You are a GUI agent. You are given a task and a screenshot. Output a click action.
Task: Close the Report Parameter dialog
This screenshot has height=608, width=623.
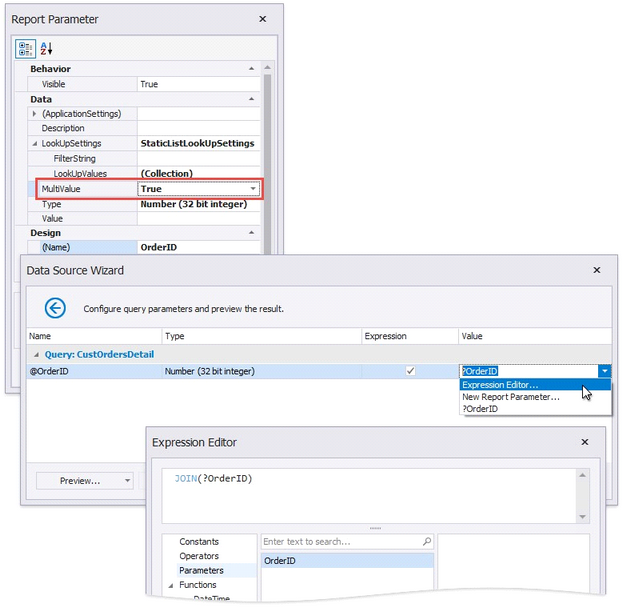tap(263, 19)
